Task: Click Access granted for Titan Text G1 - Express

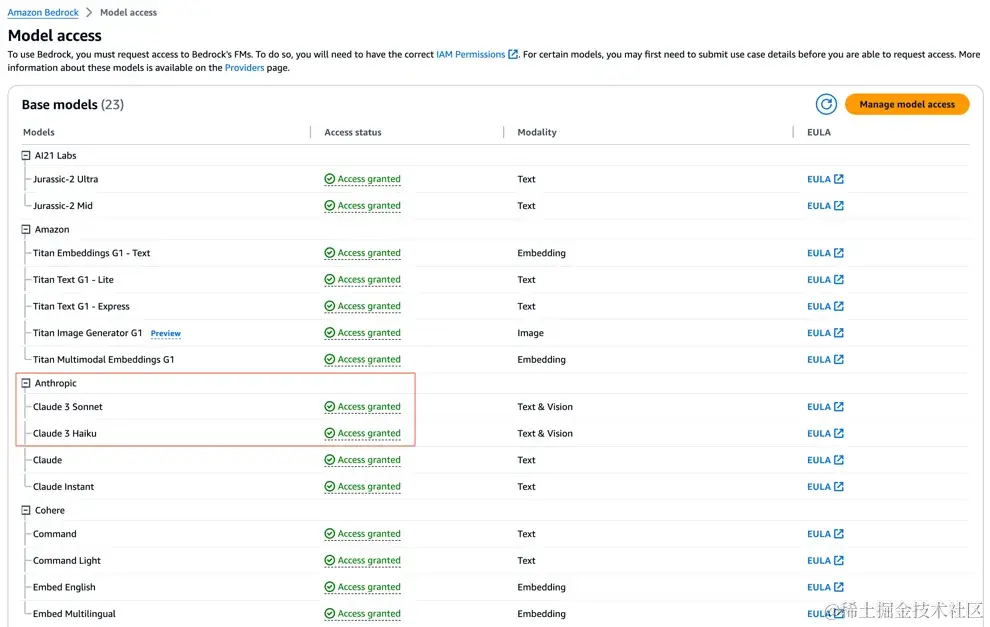Action: [362, 306]
